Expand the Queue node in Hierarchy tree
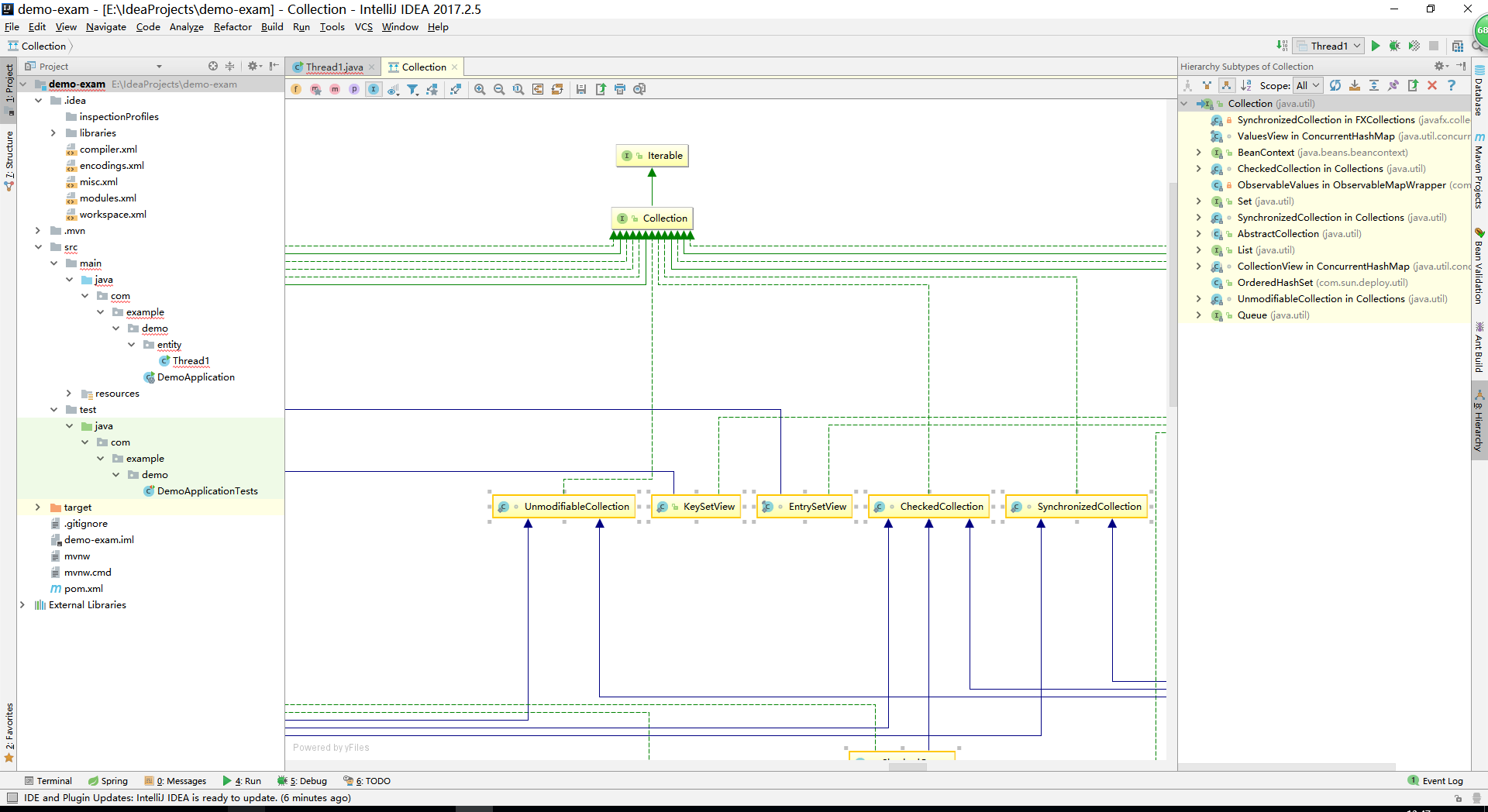This screenshot has width=1488, height=812. [1199, 315]
